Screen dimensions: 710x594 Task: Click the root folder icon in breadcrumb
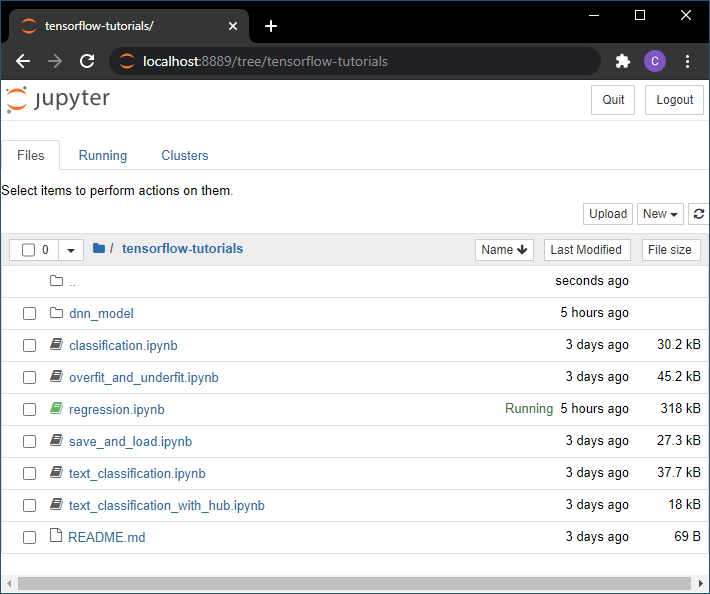(x=99, y=248)
